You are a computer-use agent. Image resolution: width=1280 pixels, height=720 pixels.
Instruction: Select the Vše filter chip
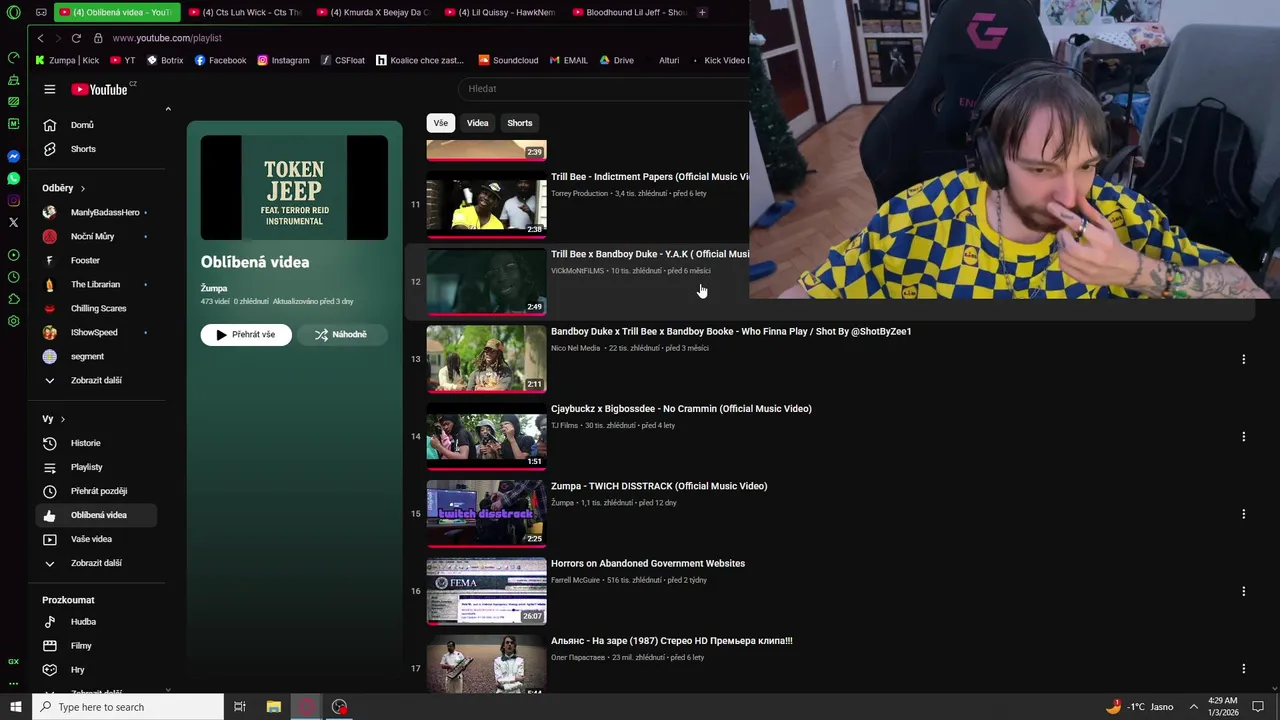pos(440,123)
